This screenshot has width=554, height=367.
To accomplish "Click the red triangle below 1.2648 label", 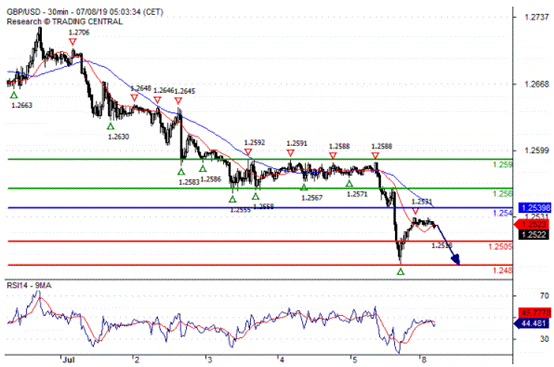I will coord(134,98).
